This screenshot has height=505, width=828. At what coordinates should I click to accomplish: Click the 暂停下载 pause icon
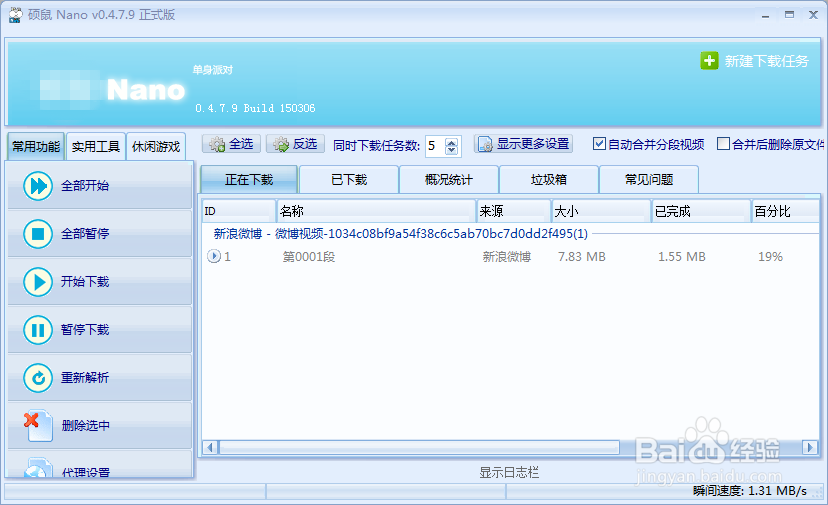38,330
